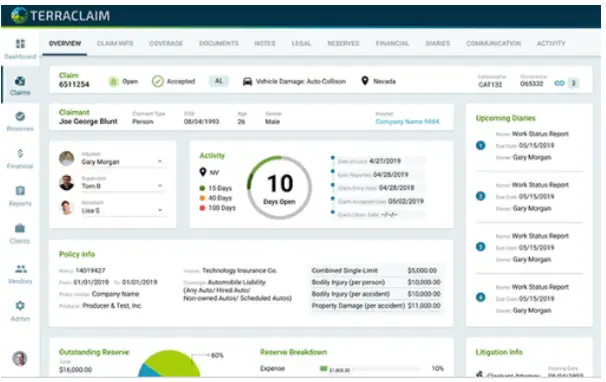Click the linked count badge 3
The image size is (606, 382).
pos(574,83)
